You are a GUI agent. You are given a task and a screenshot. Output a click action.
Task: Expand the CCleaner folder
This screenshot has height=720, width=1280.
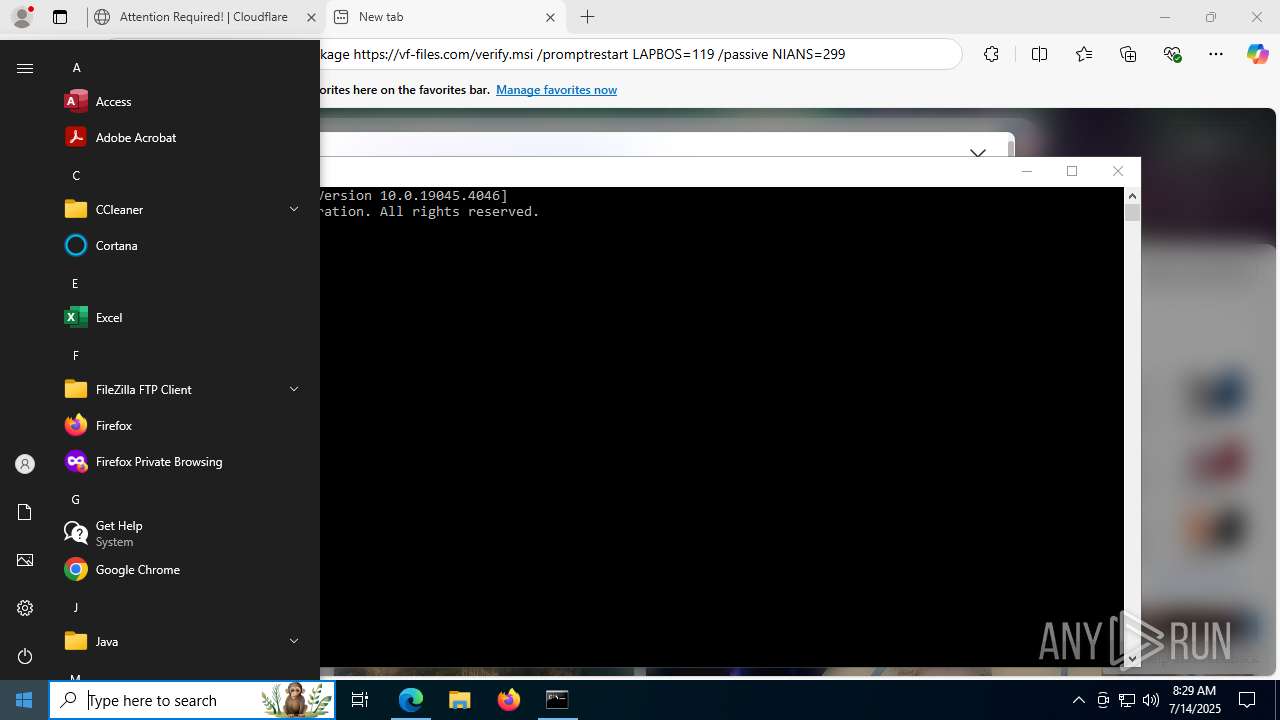294,209
